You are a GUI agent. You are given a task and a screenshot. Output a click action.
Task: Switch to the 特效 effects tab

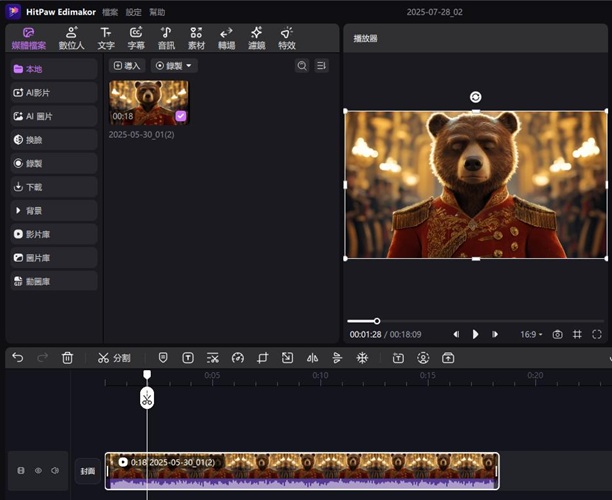[x=286, y=38]
